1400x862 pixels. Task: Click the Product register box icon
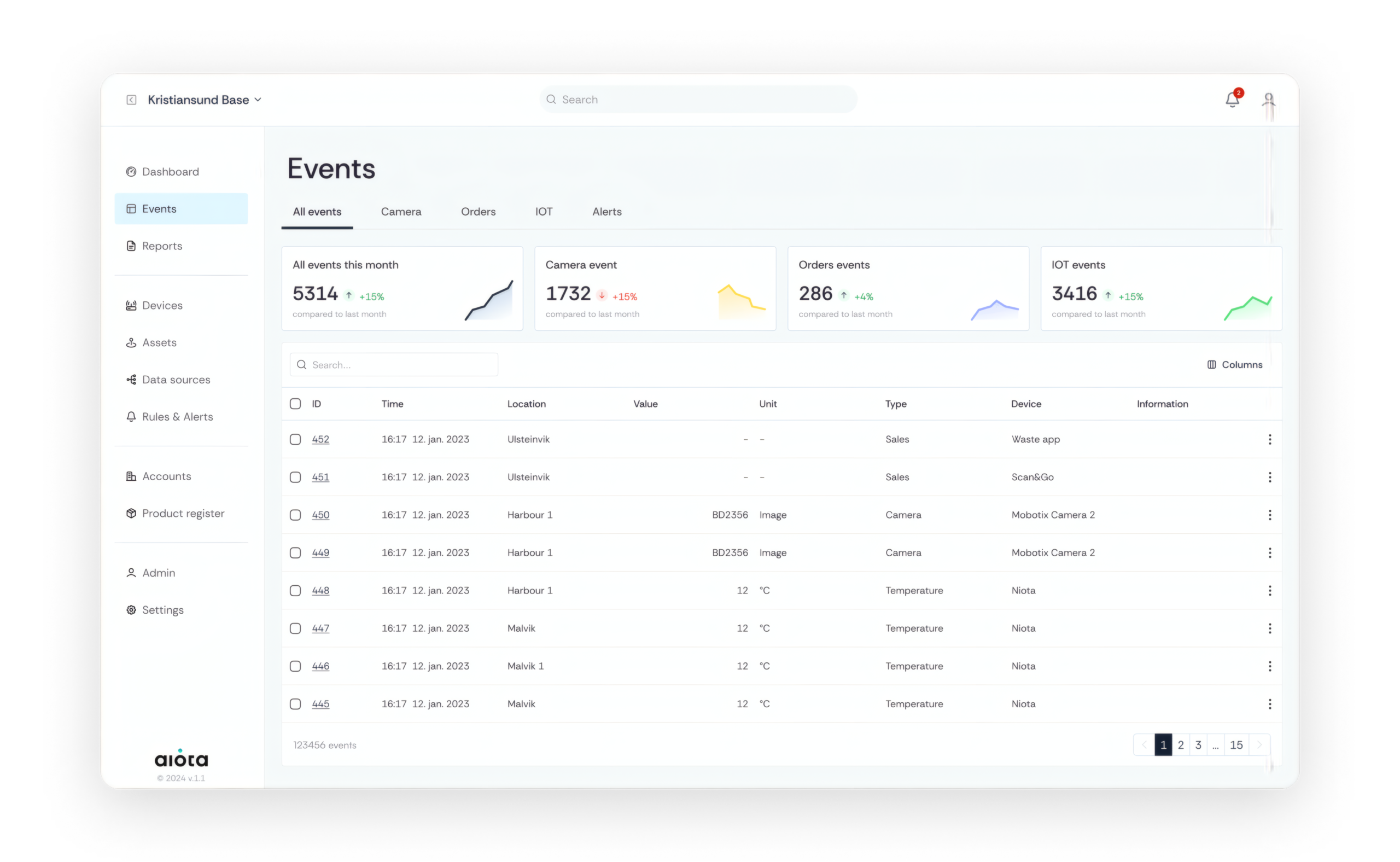(x=131, y=513)
